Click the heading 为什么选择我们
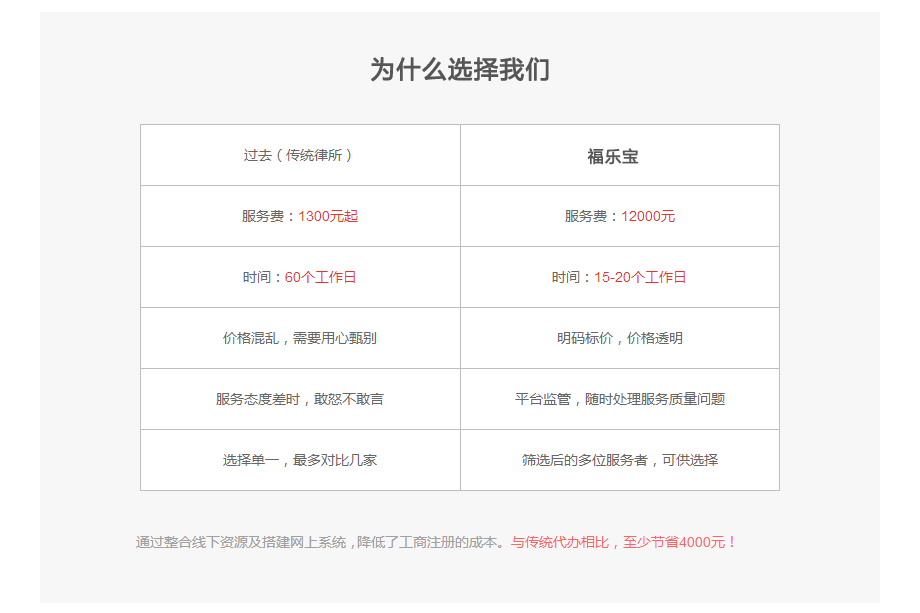920x613 pixels. click(460, 70)
